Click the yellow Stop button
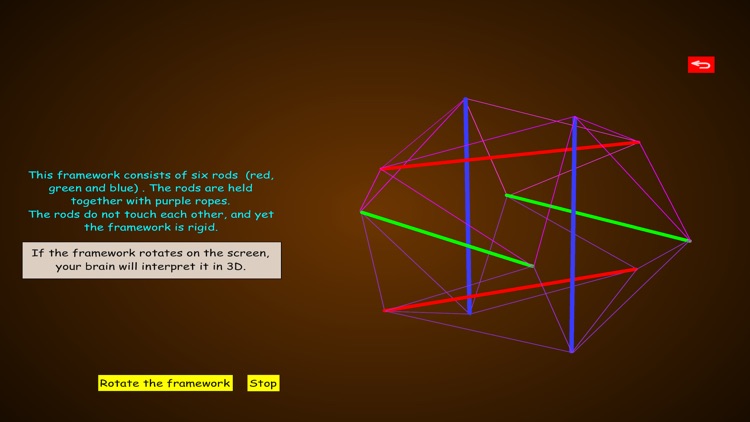The width and height of the screenshot is (750, 422). coord(263,383)
